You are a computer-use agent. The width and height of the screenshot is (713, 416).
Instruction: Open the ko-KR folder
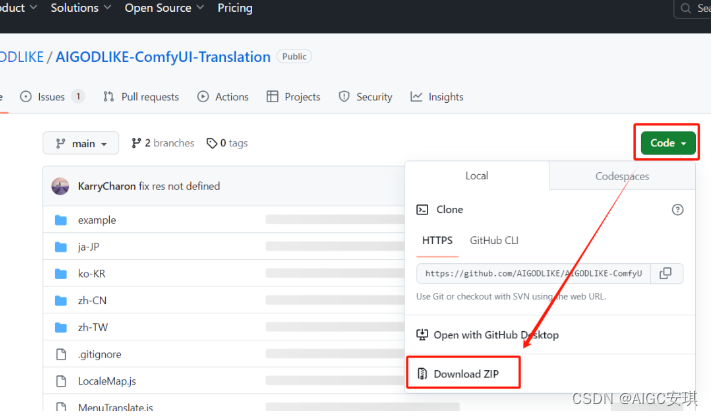coord(91,274)
